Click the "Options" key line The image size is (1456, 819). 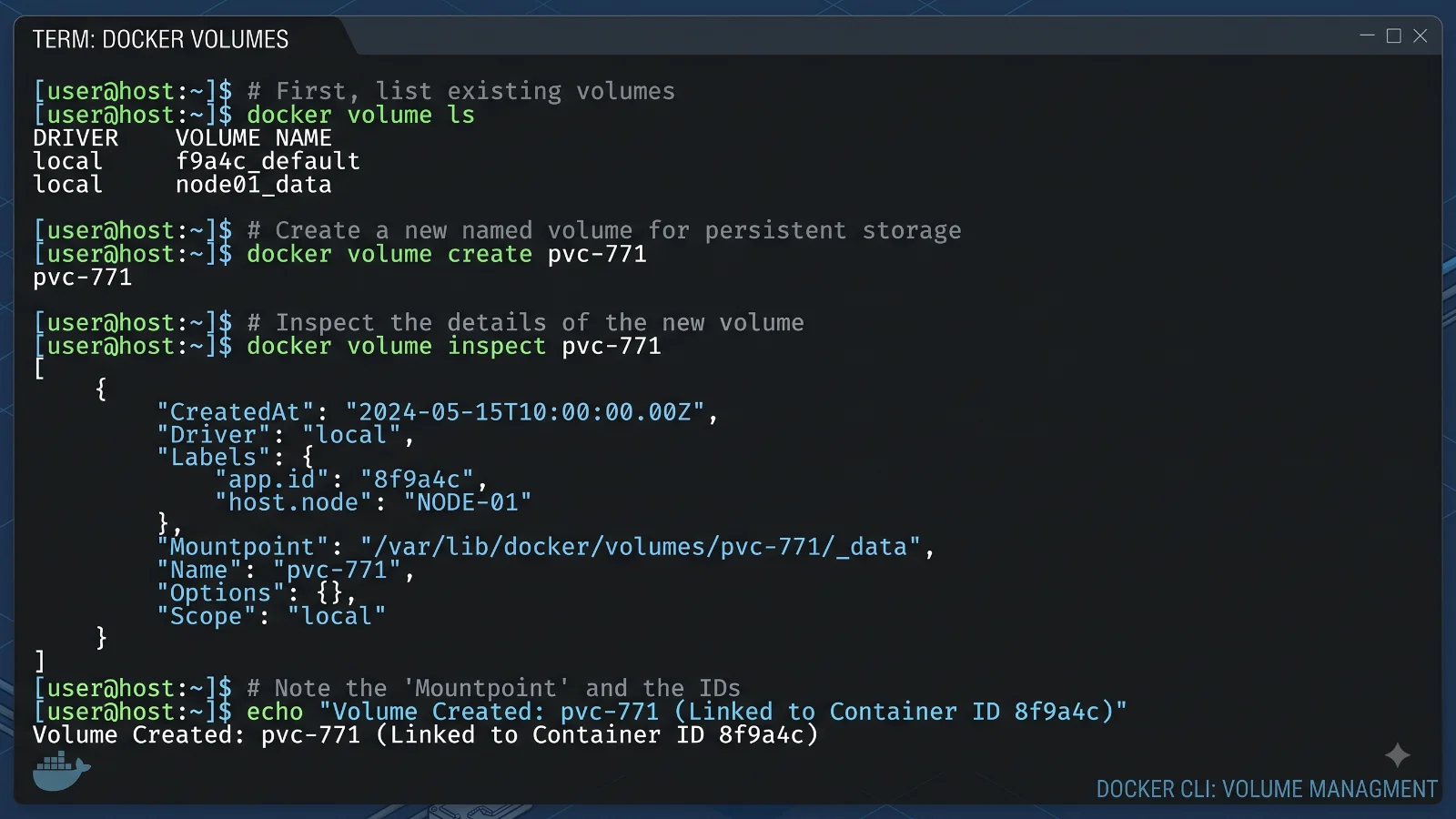tap(257, 593)
